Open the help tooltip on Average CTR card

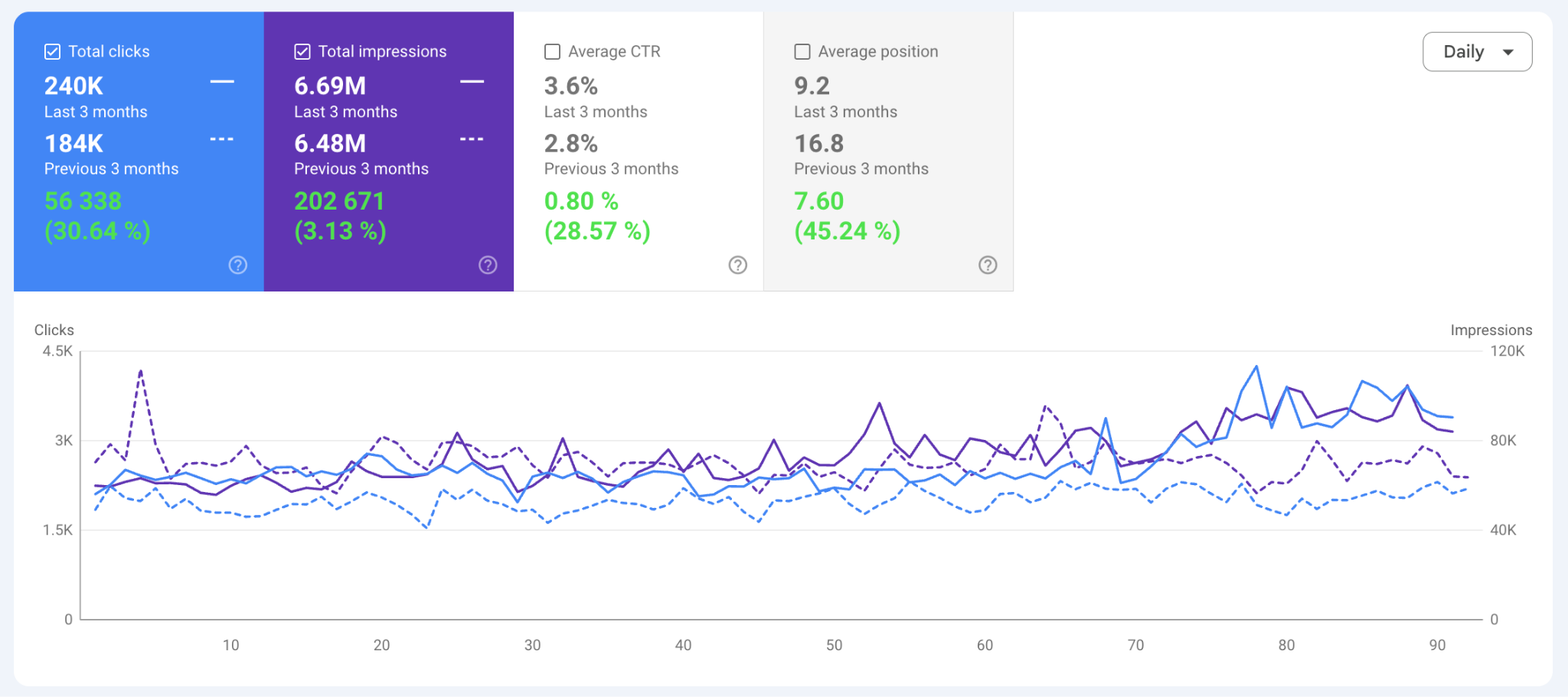tap(737, 265)
